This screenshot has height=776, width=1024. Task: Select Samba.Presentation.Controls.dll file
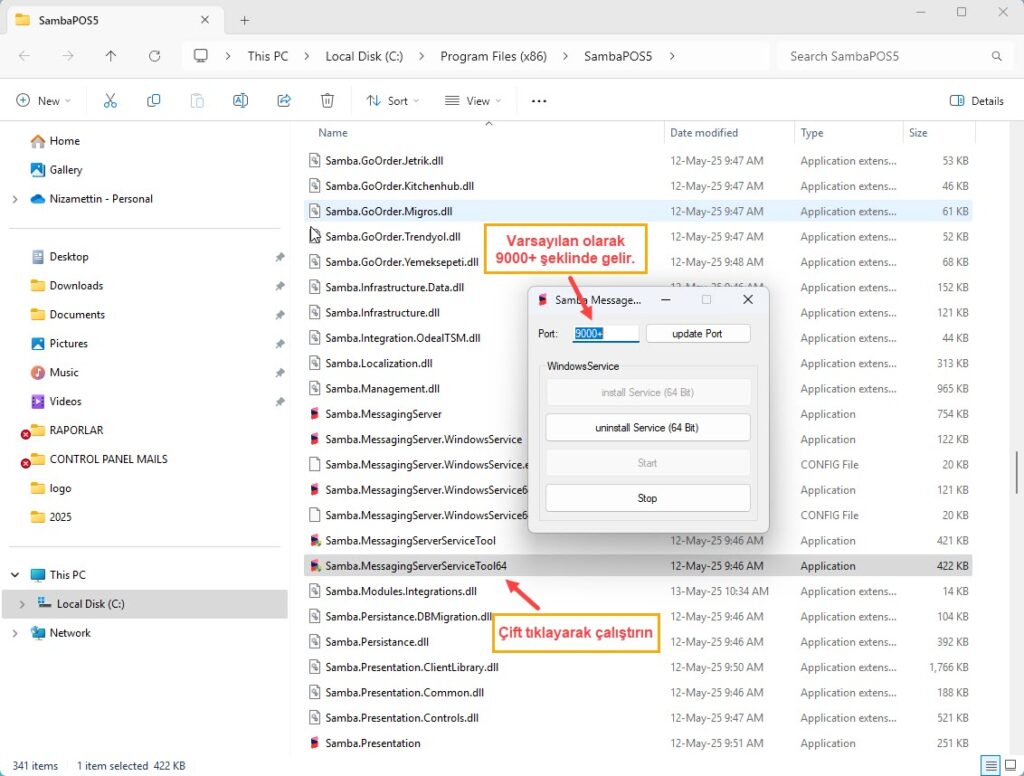[639, 718]
